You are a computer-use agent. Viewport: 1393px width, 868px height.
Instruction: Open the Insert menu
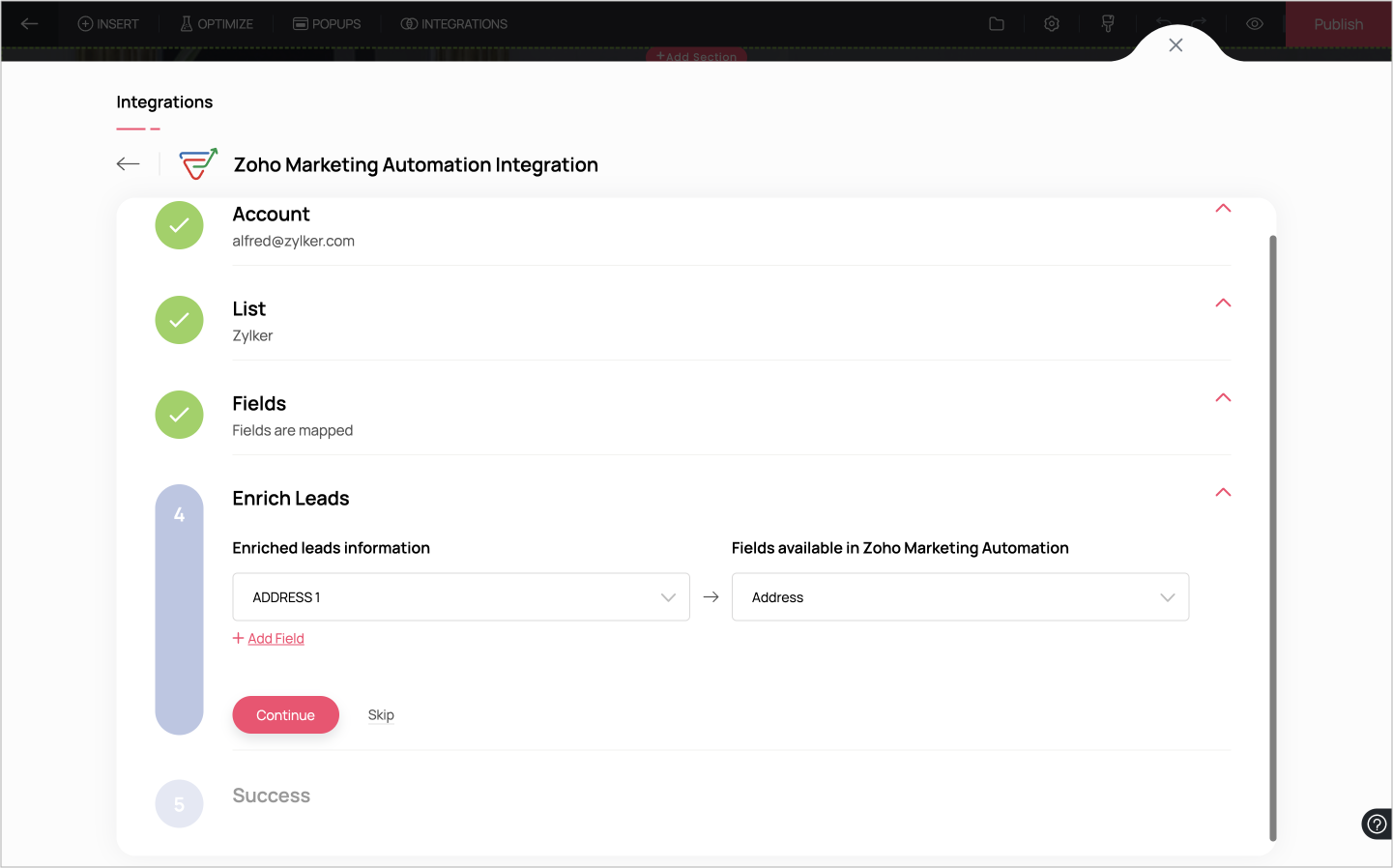[108, 24]
